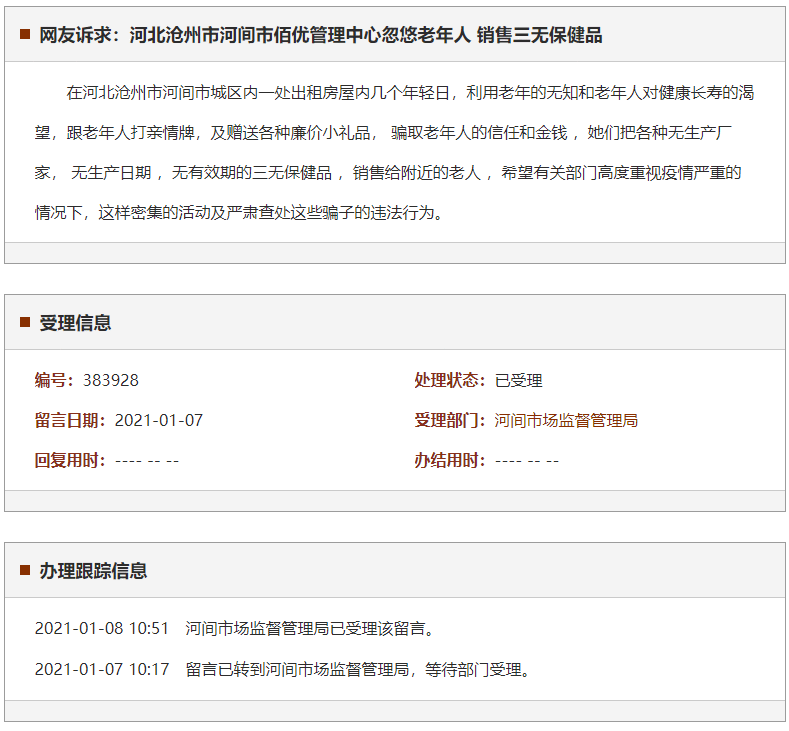
Task: Click the red square bullet beside 网友诉求
Action: pos(25,34)
